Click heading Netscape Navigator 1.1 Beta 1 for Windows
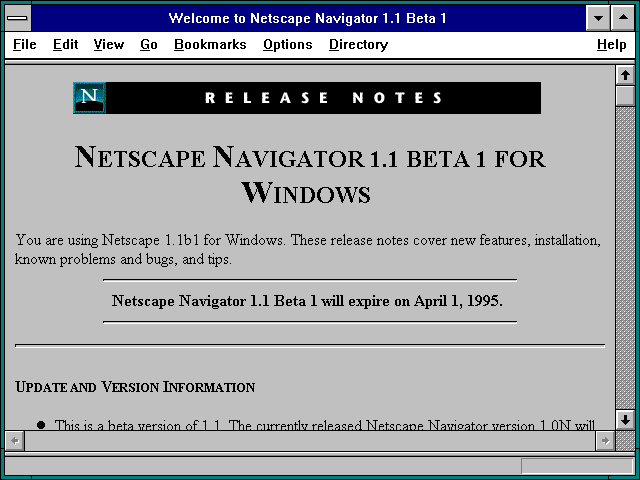 310,175
